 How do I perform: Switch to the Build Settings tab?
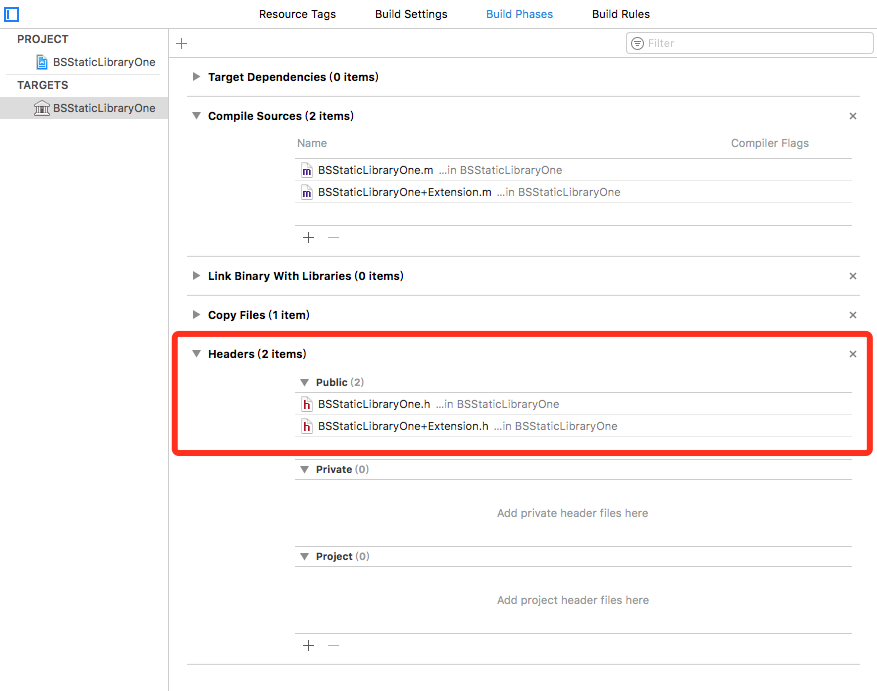[x=411, y=14]
